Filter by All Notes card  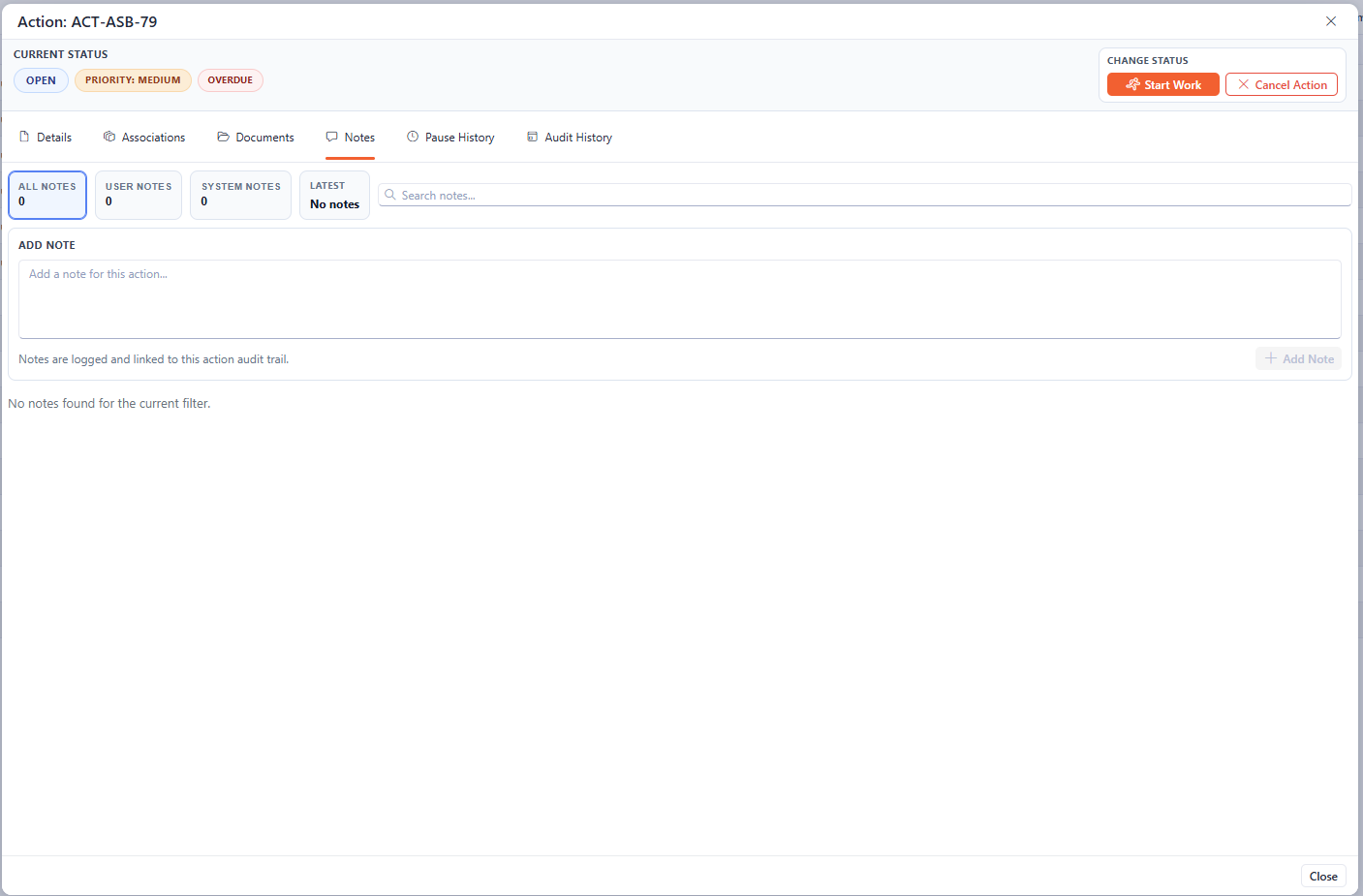pos(47,195)
